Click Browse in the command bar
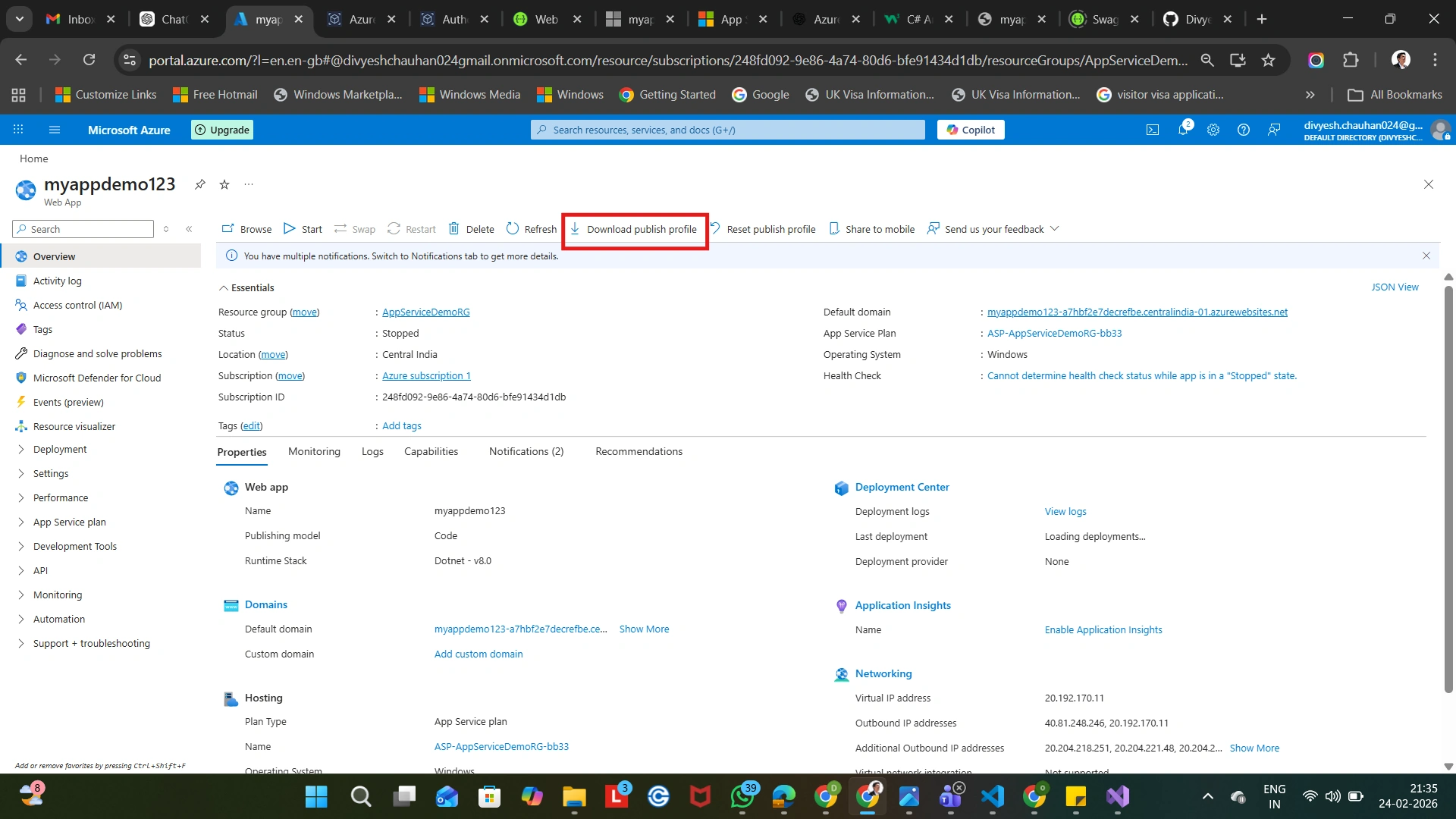The height and width of the screenshot is (819, 1456). pos(246,229)
